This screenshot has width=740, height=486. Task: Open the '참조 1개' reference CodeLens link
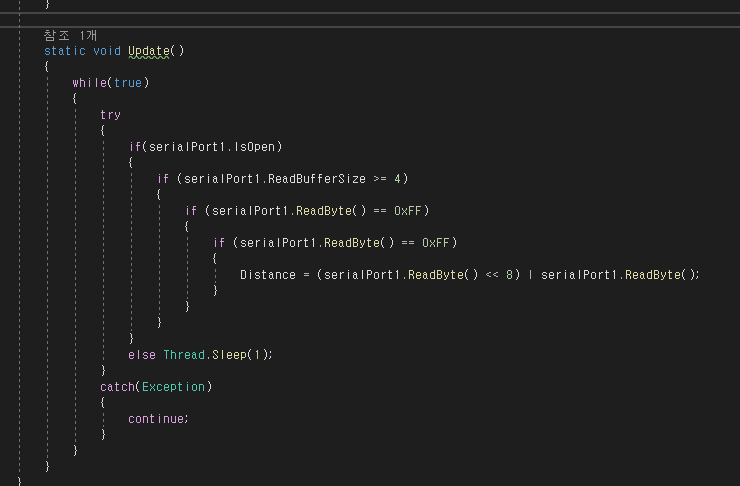tap(70, 35)
